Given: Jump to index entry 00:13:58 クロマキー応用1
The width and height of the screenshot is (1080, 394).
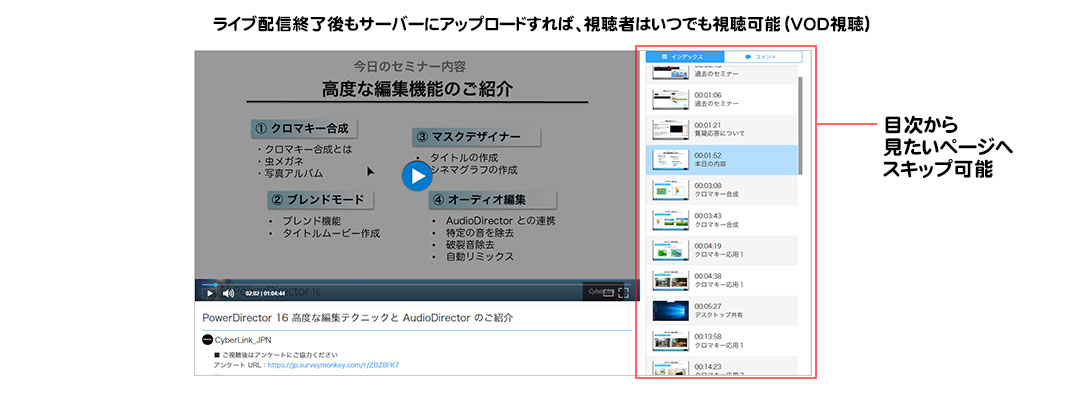Looking at the screenshot, I should click(x=722, y=341).
